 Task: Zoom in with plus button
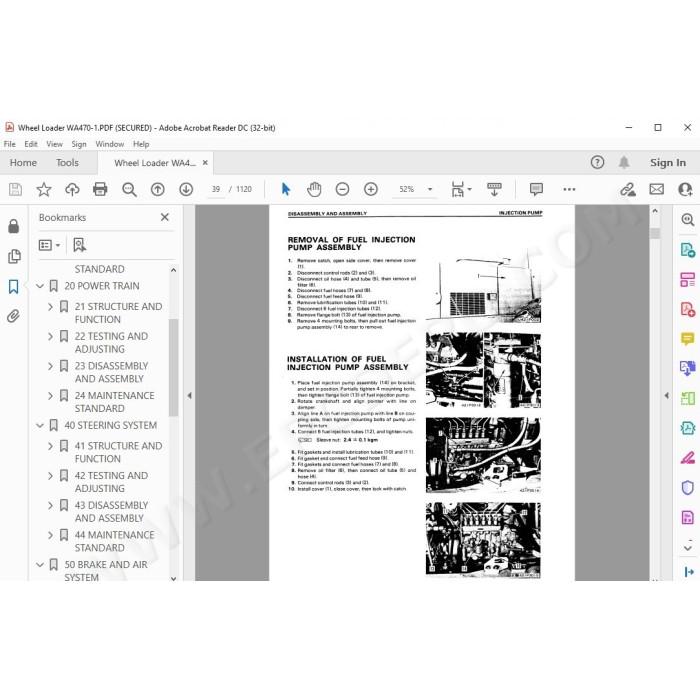[371, 189]
